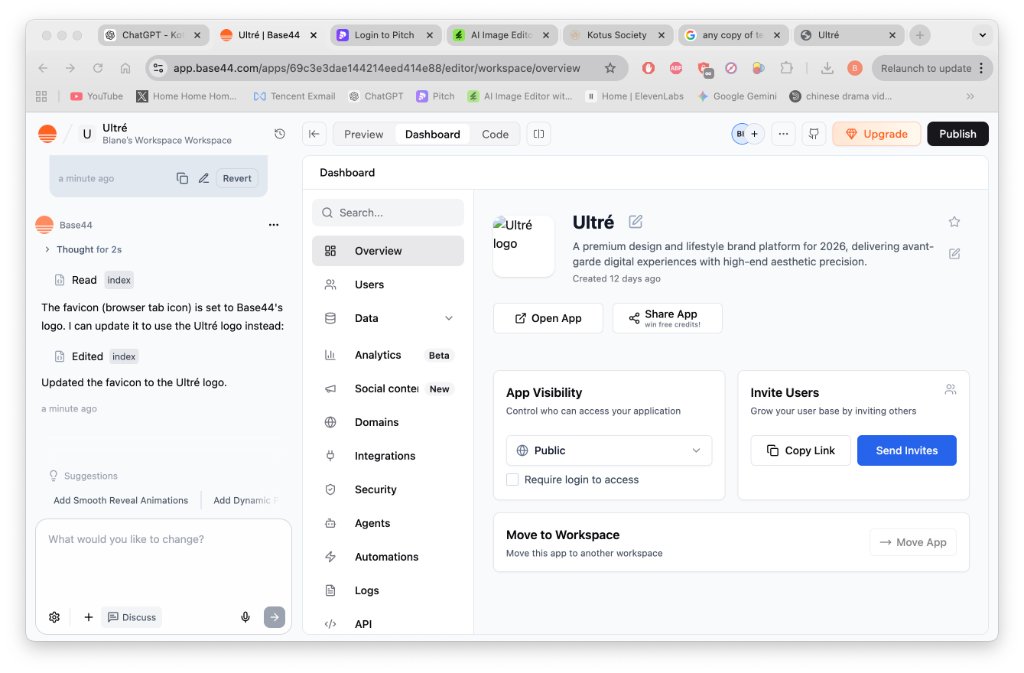Expand the Thought for 2s disclosure

click(x=47, y=250)
